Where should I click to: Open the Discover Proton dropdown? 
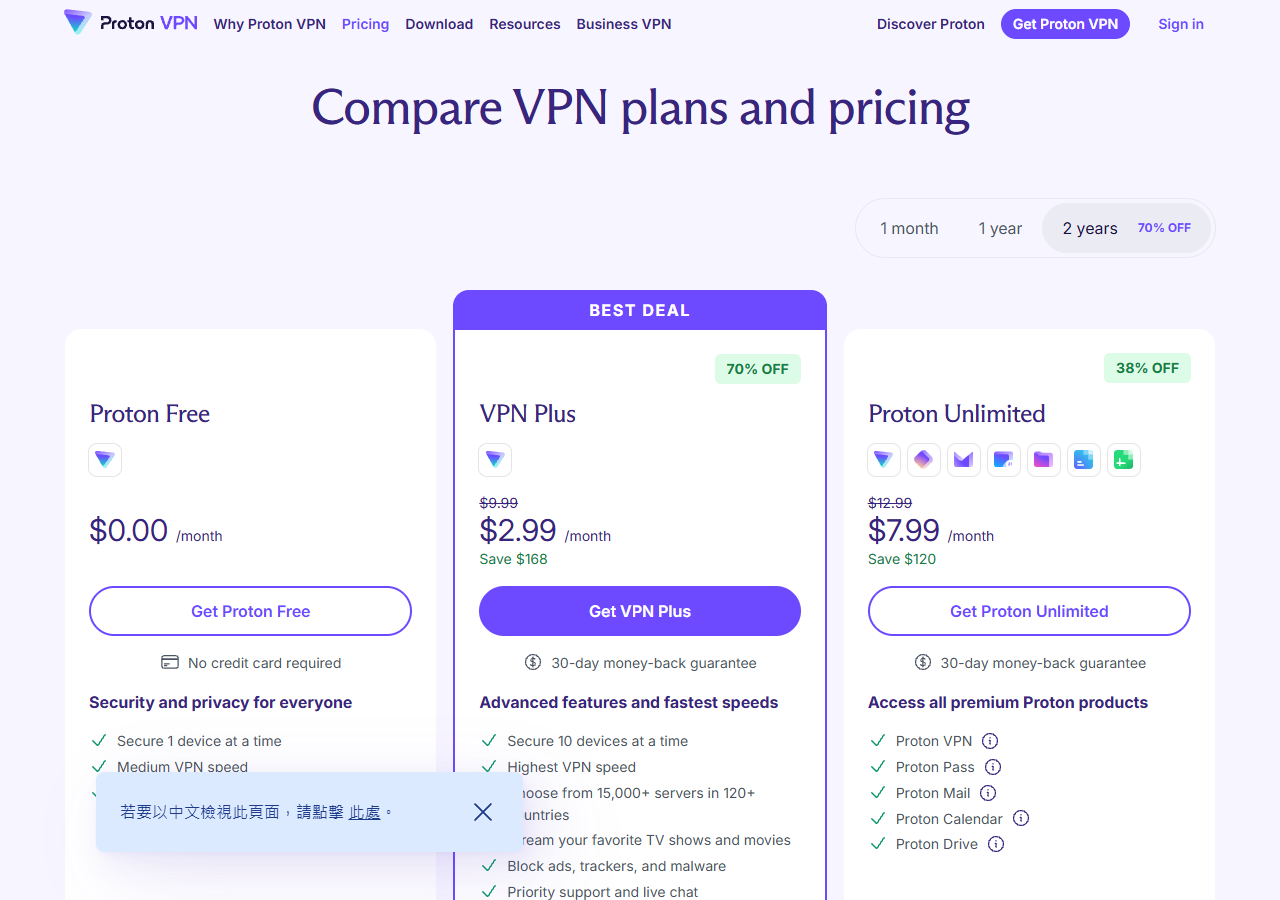(930, 24)
